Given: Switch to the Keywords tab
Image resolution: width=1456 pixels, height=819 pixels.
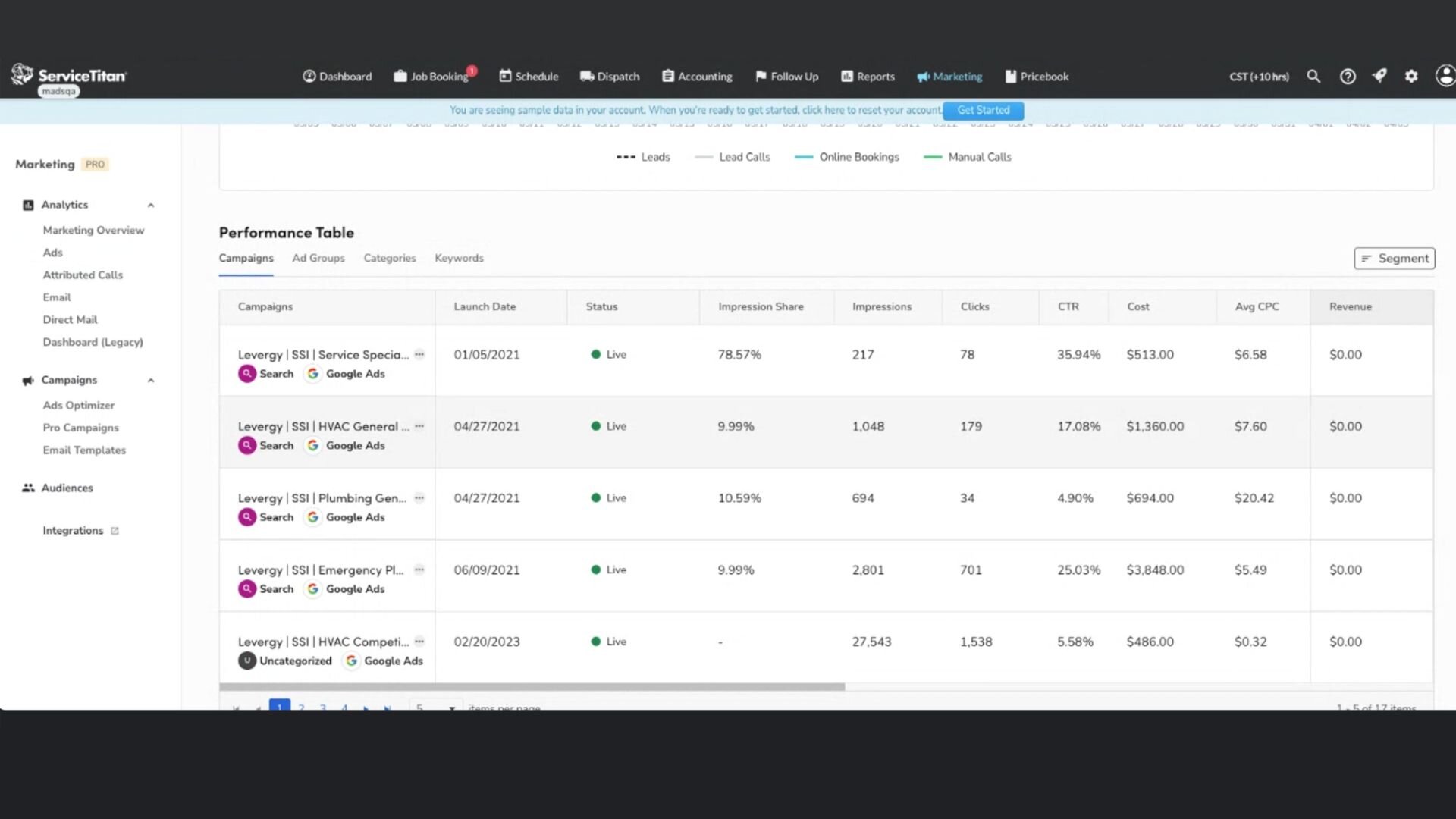Looking at the screenshot, I should coord(459,258).
